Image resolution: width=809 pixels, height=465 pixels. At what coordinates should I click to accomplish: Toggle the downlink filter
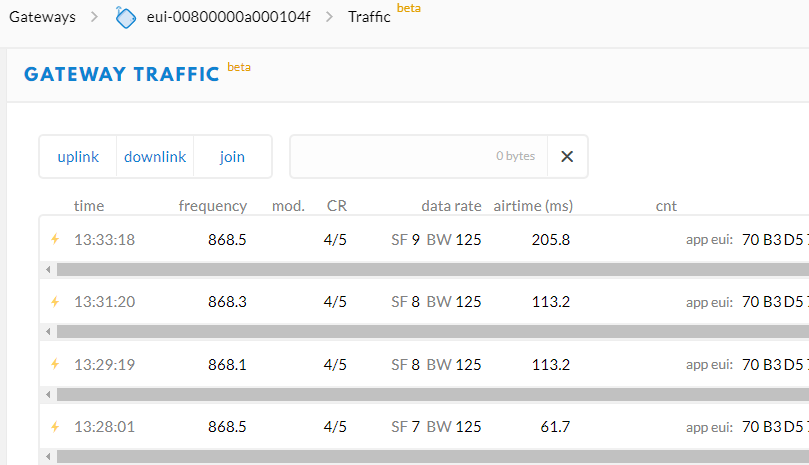point(155,157)
